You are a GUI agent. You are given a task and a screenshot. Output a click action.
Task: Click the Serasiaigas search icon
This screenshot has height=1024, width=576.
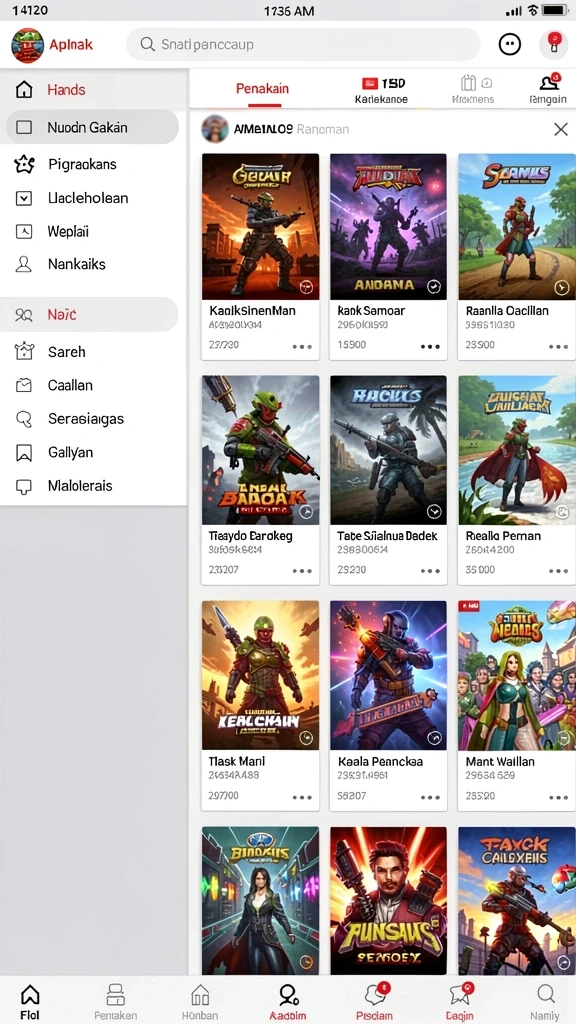(24, 419)
